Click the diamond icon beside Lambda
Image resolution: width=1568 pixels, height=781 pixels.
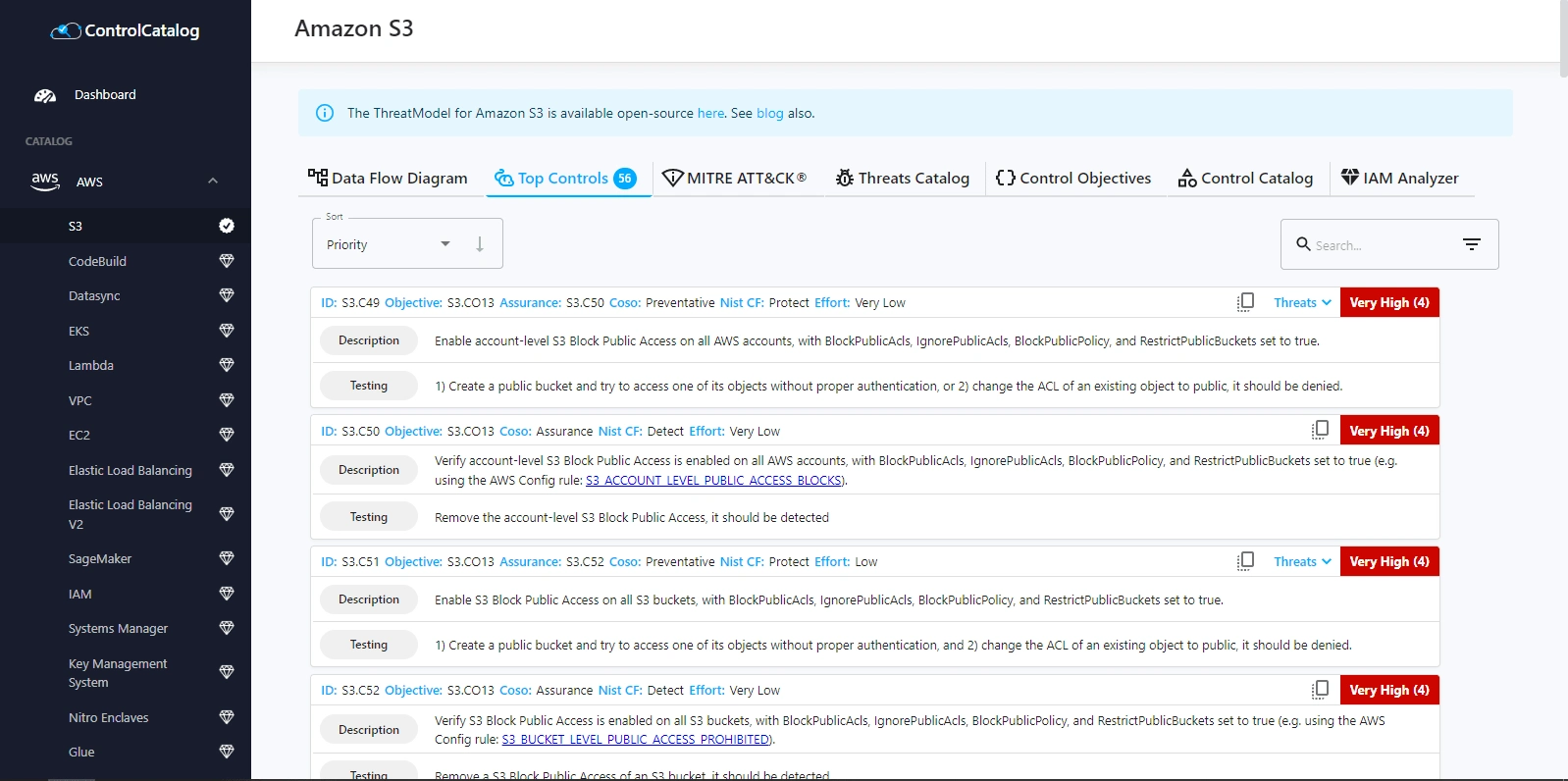click(227, 365)
